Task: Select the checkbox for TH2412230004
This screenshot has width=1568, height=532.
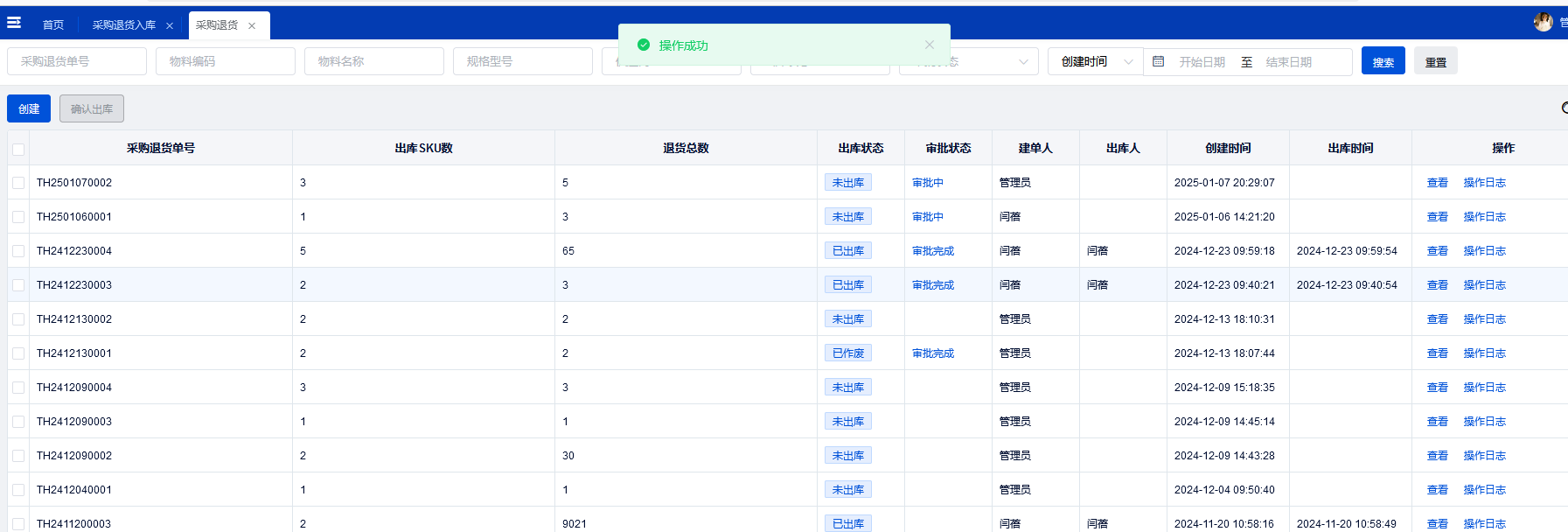Action: click(x=18, y=251)
